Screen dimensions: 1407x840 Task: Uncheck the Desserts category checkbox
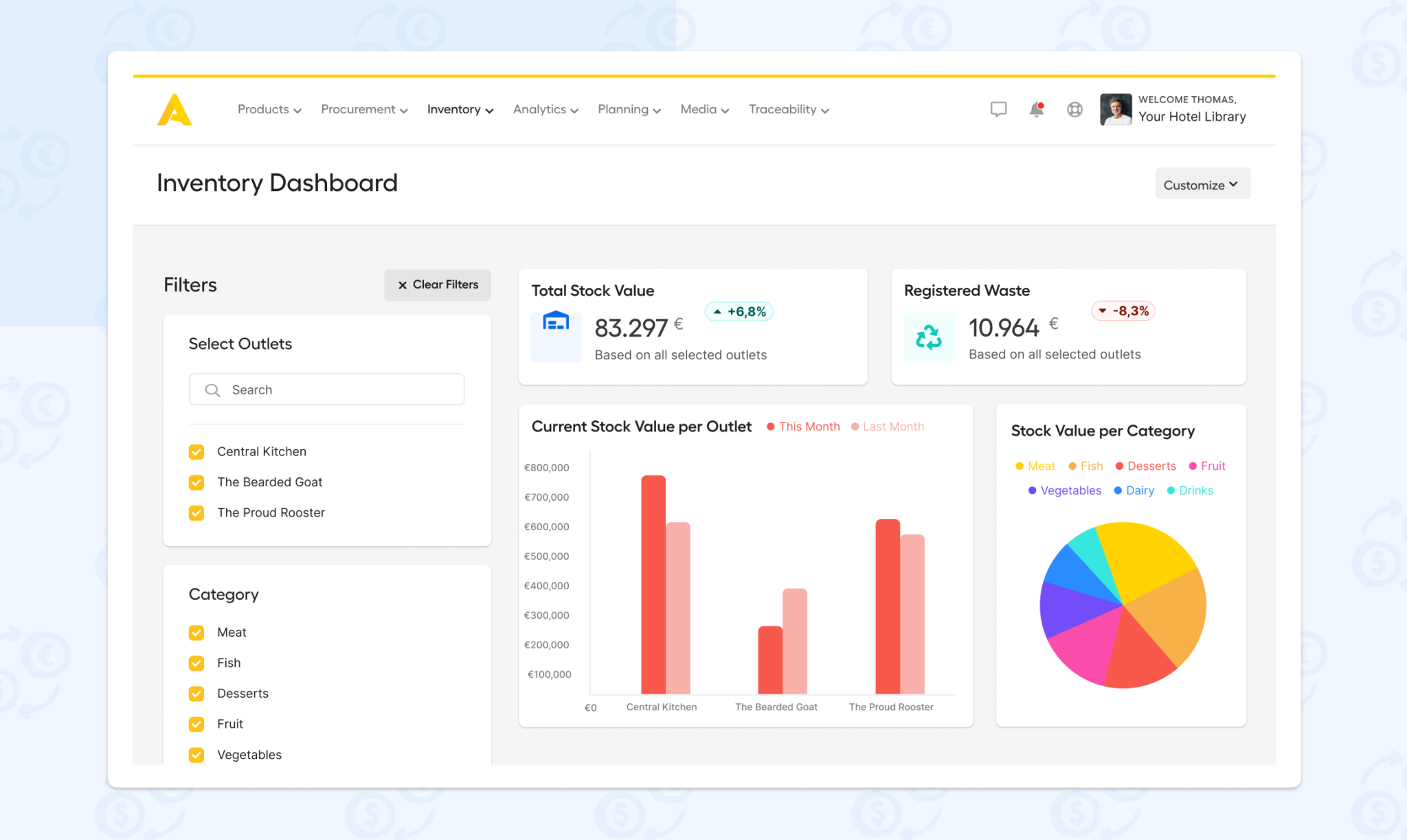196,694
